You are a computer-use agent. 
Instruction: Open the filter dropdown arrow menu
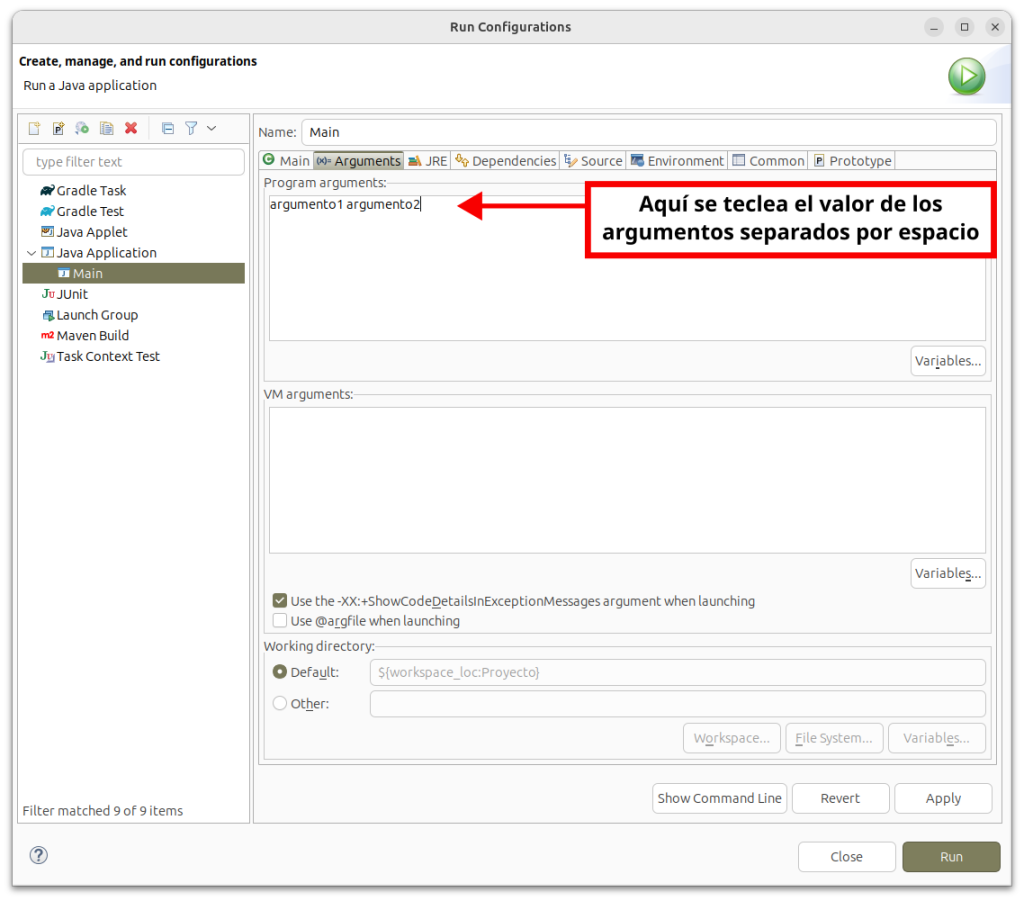211,128
